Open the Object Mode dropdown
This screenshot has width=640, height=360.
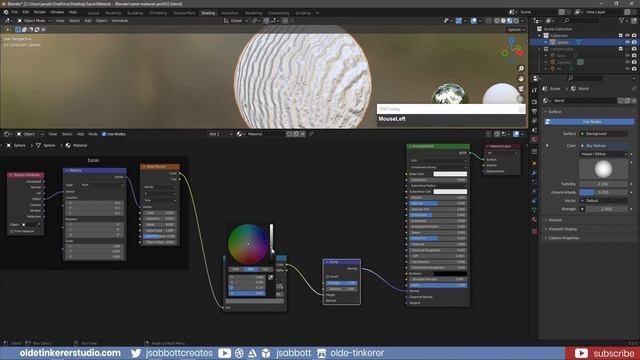pyautogui.click(x=34, y=20)
